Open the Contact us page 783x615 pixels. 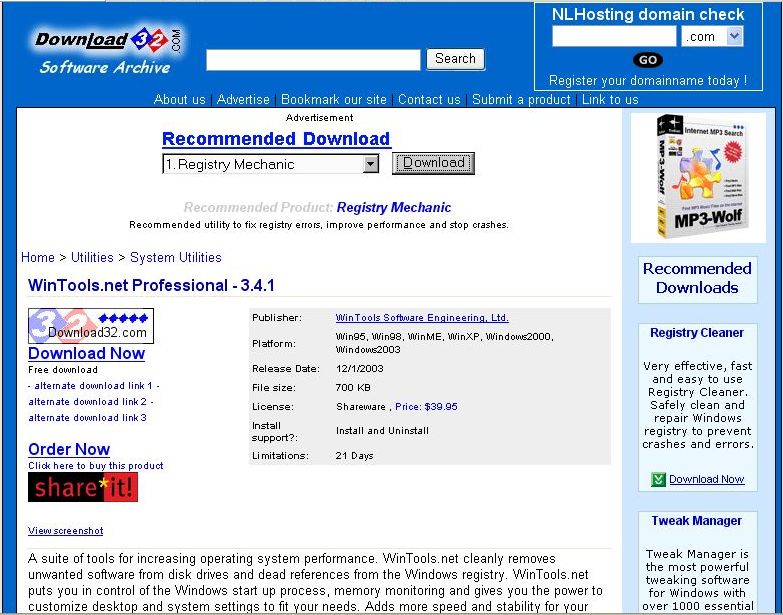(x=429, y=99)
